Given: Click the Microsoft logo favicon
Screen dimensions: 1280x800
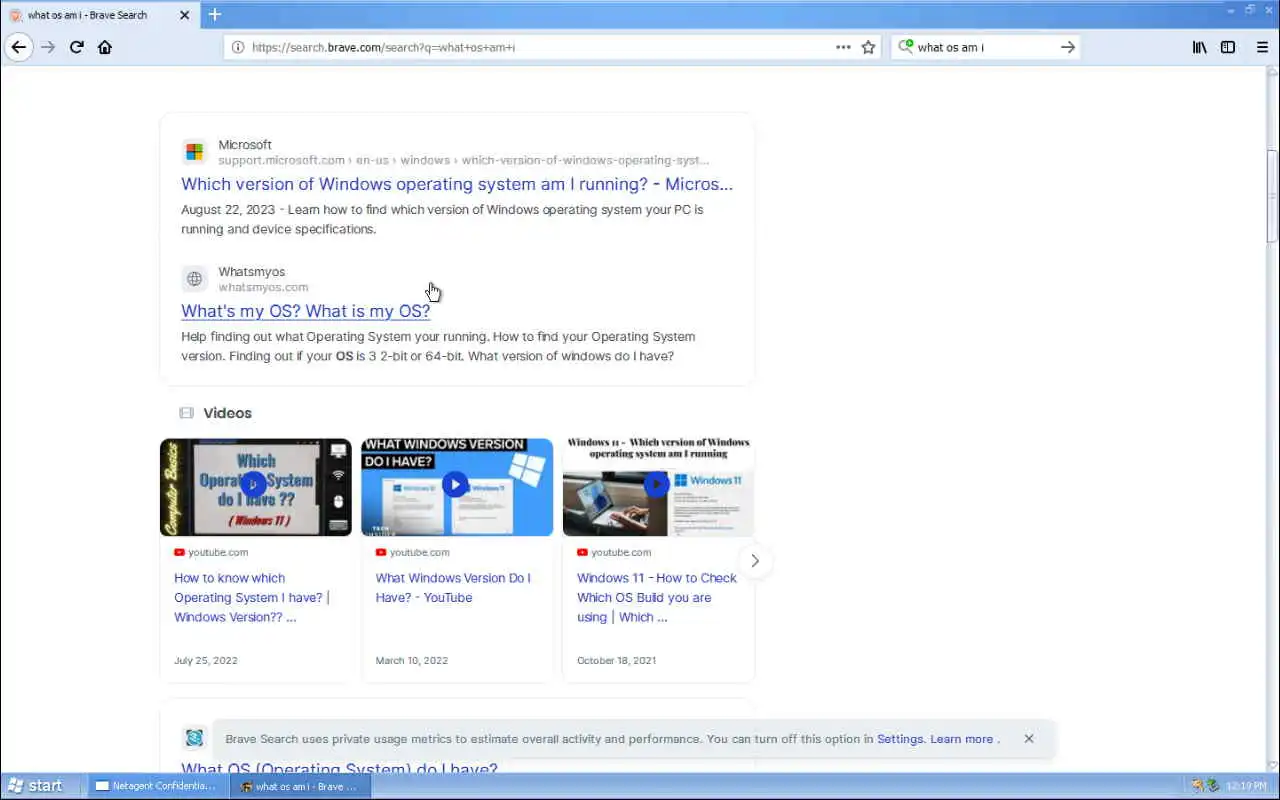Looking at the screenshot, I should (x=195, y=152).
